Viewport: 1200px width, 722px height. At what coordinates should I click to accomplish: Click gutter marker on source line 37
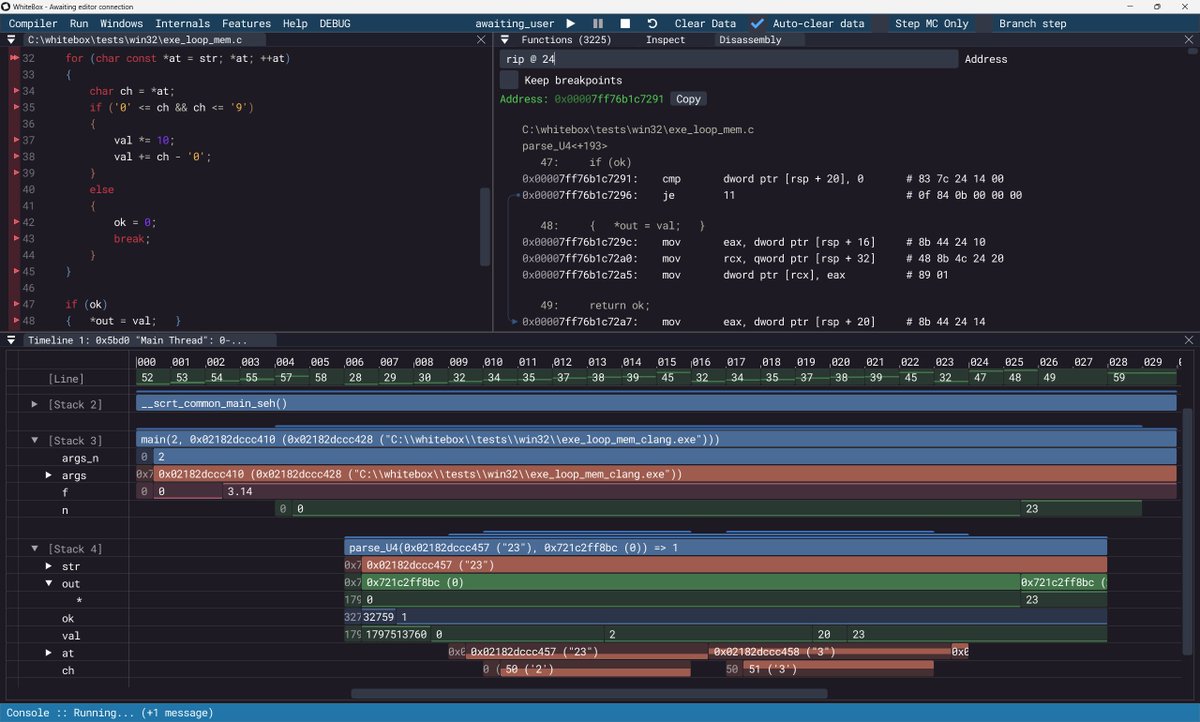[x=15, y=140]
